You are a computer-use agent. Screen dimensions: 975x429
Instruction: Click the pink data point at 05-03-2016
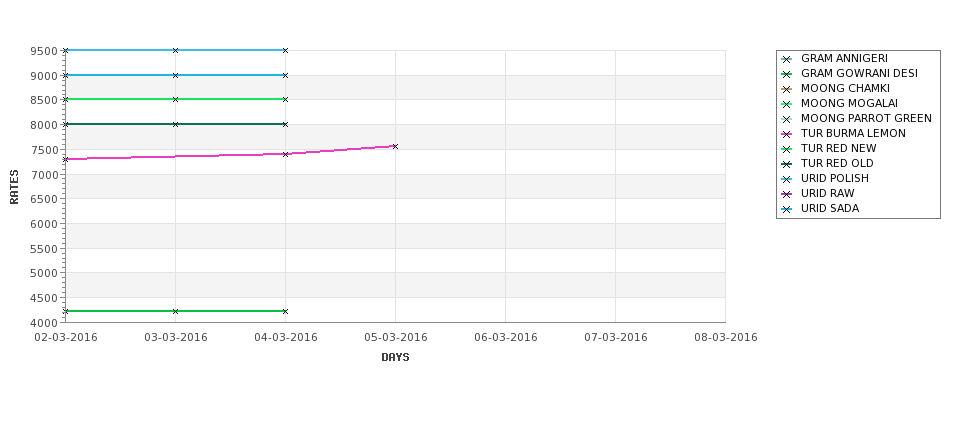click(395, 147)
